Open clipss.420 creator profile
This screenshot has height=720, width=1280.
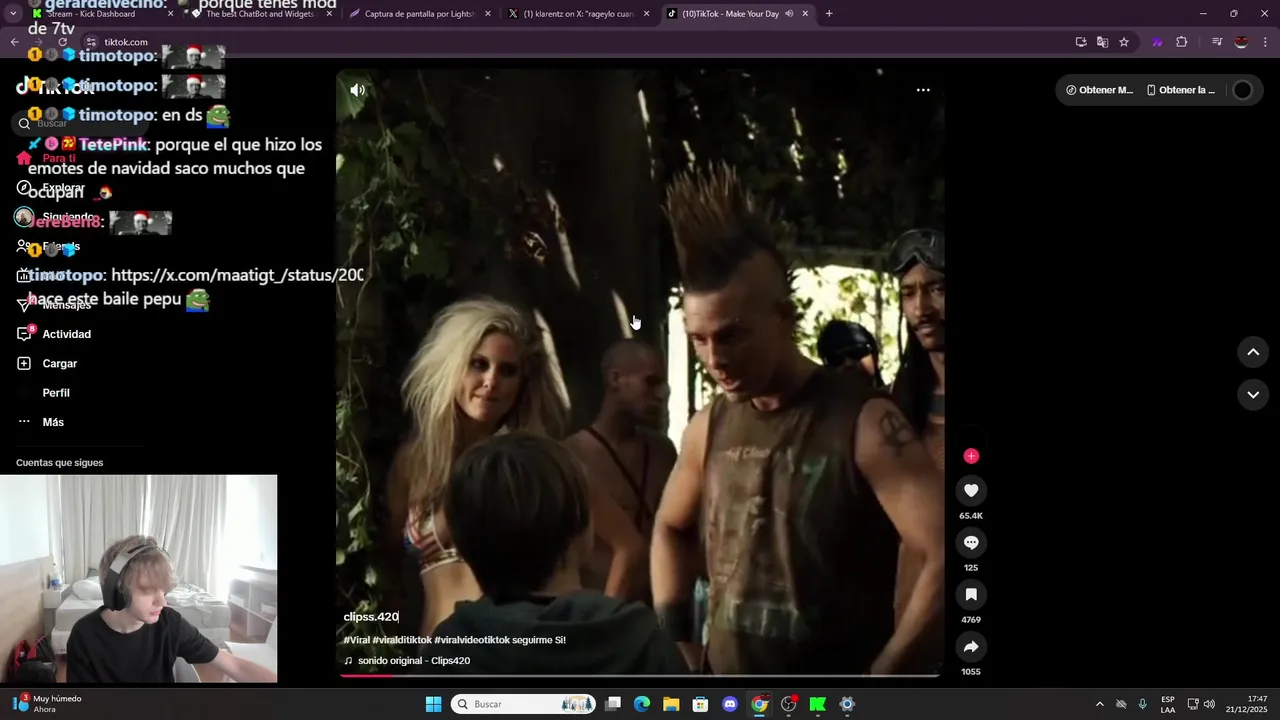371,617
